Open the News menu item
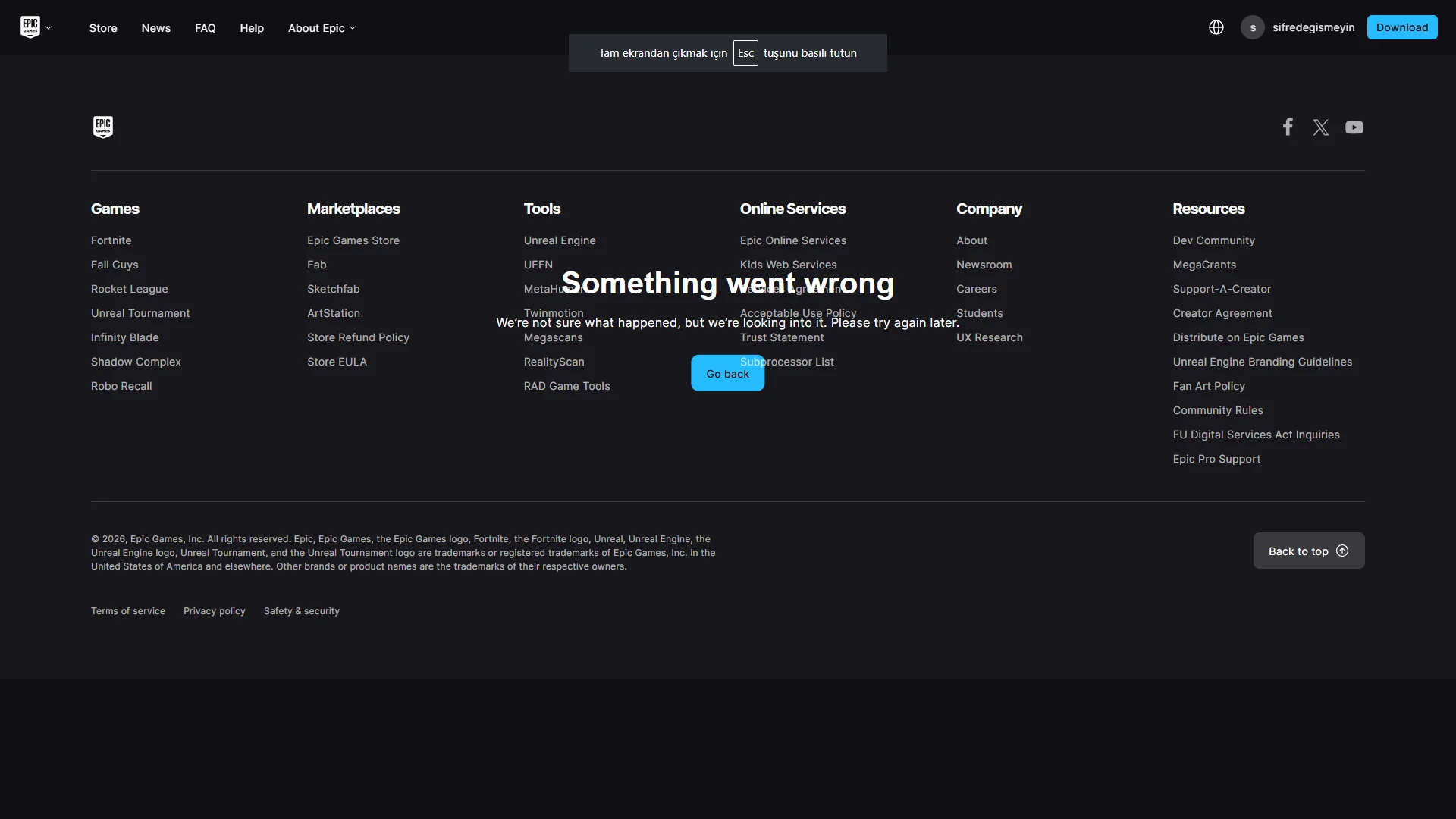 (155, 28)
